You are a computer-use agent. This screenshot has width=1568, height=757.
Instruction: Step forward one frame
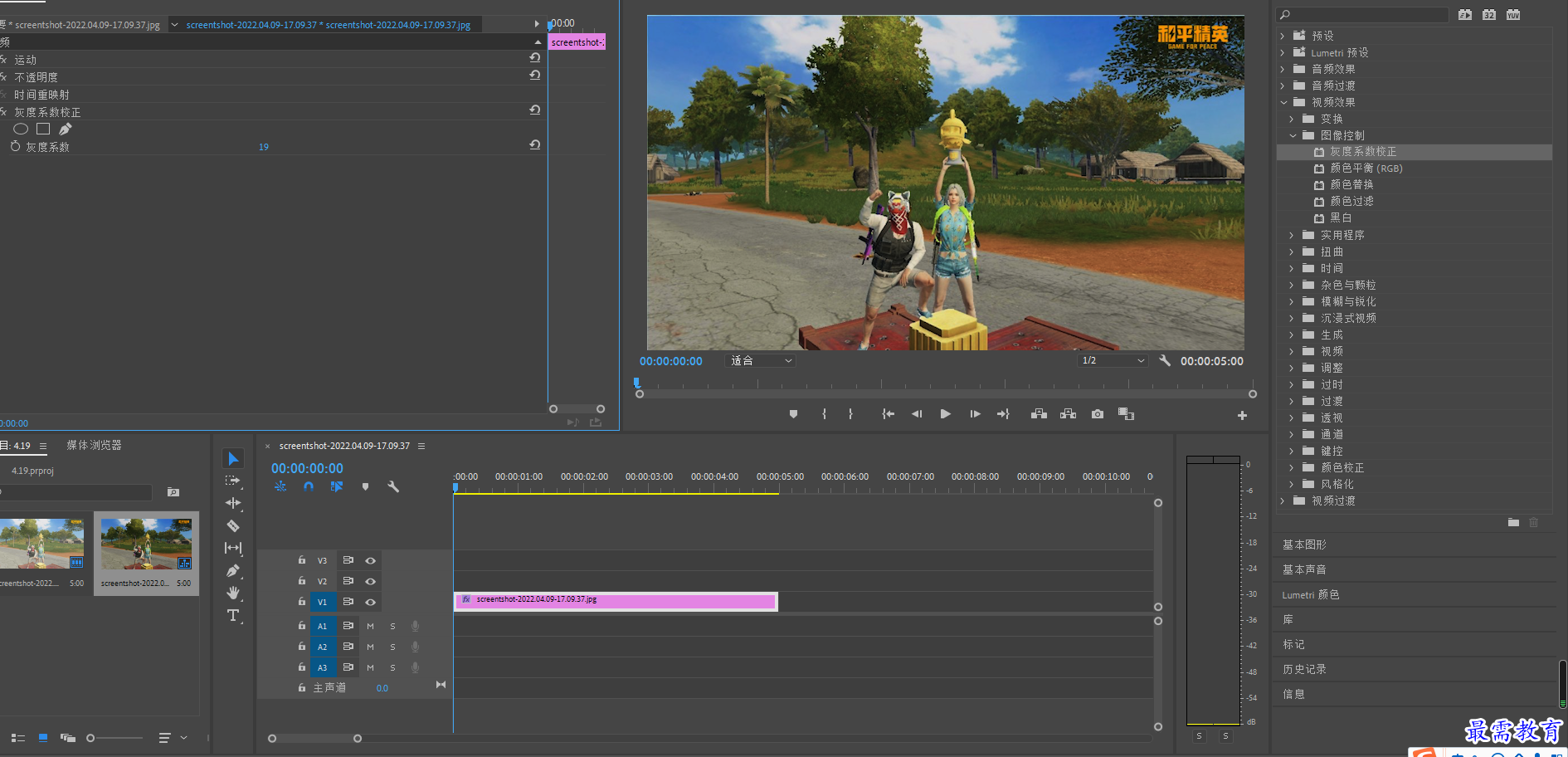pyautogui.click(x=975, y=413)
